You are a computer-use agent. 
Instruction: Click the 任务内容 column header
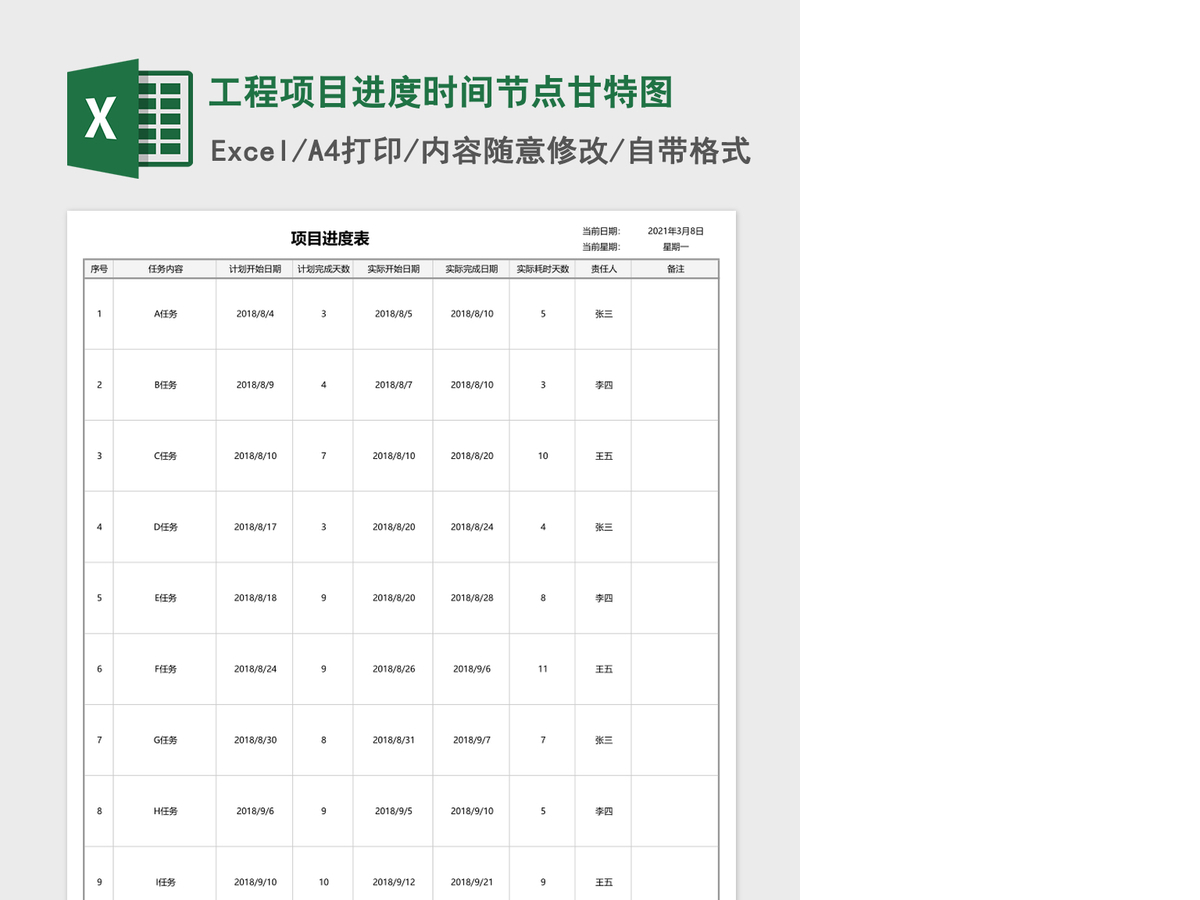point(165,269)
